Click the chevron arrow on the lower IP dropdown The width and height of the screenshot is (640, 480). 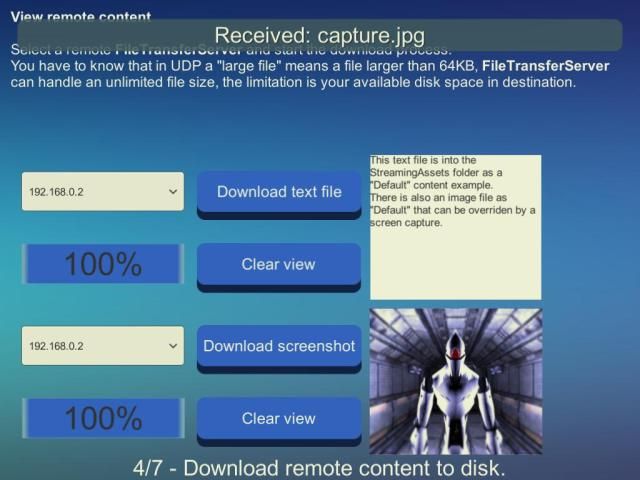172,346
